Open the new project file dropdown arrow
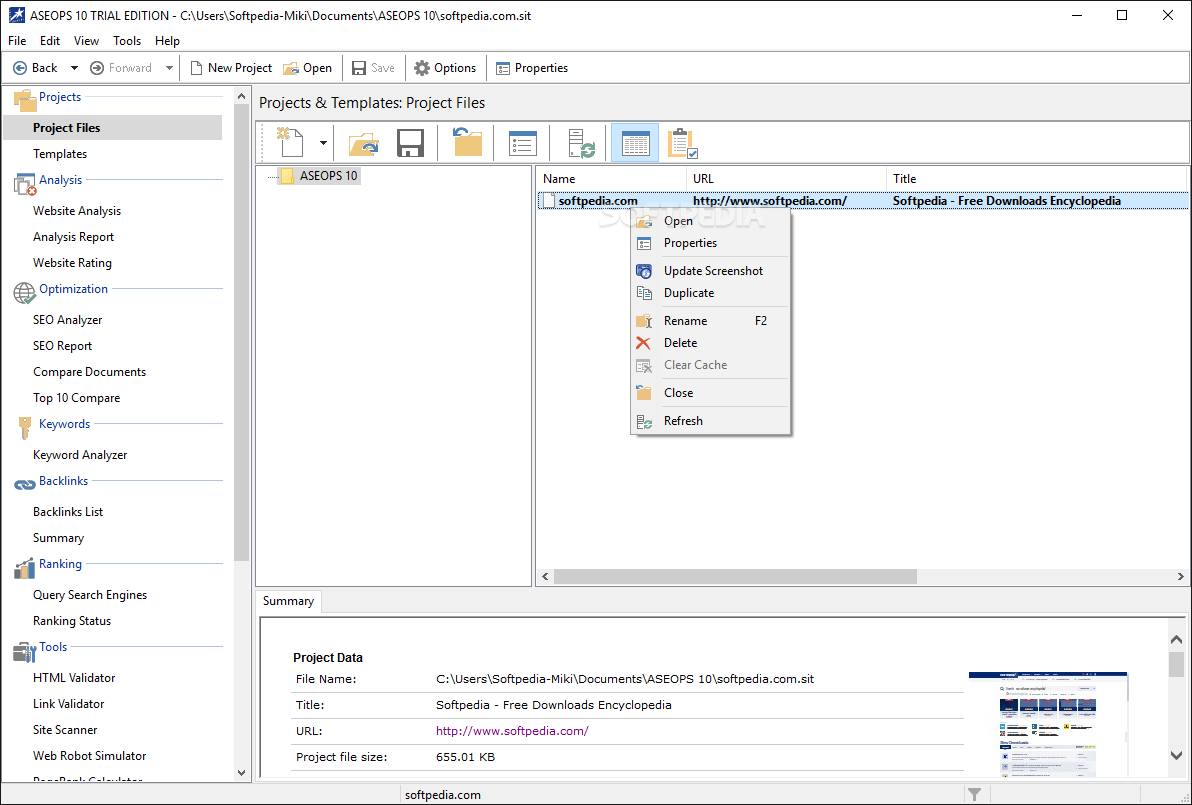This screenshot has width=1192, height=805. tap(323, 143)
